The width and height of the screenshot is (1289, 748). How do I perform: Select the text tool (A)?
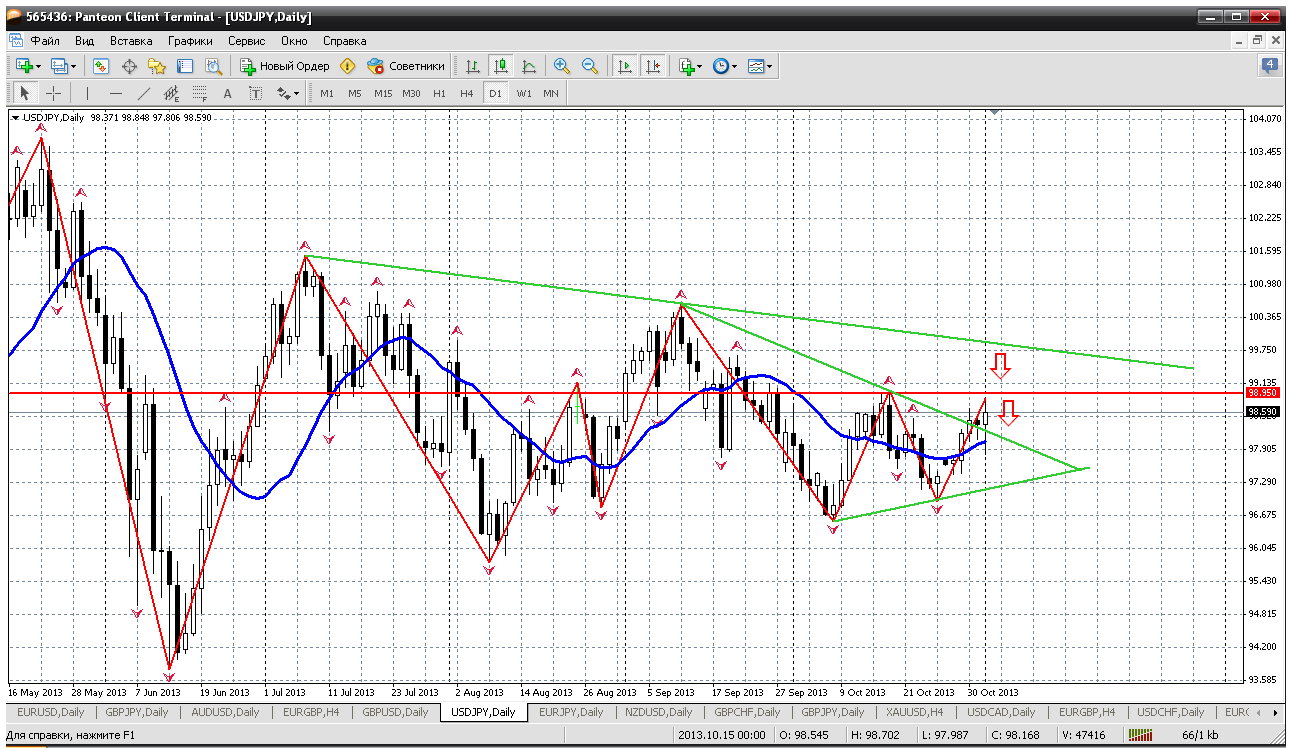(228, 93)
